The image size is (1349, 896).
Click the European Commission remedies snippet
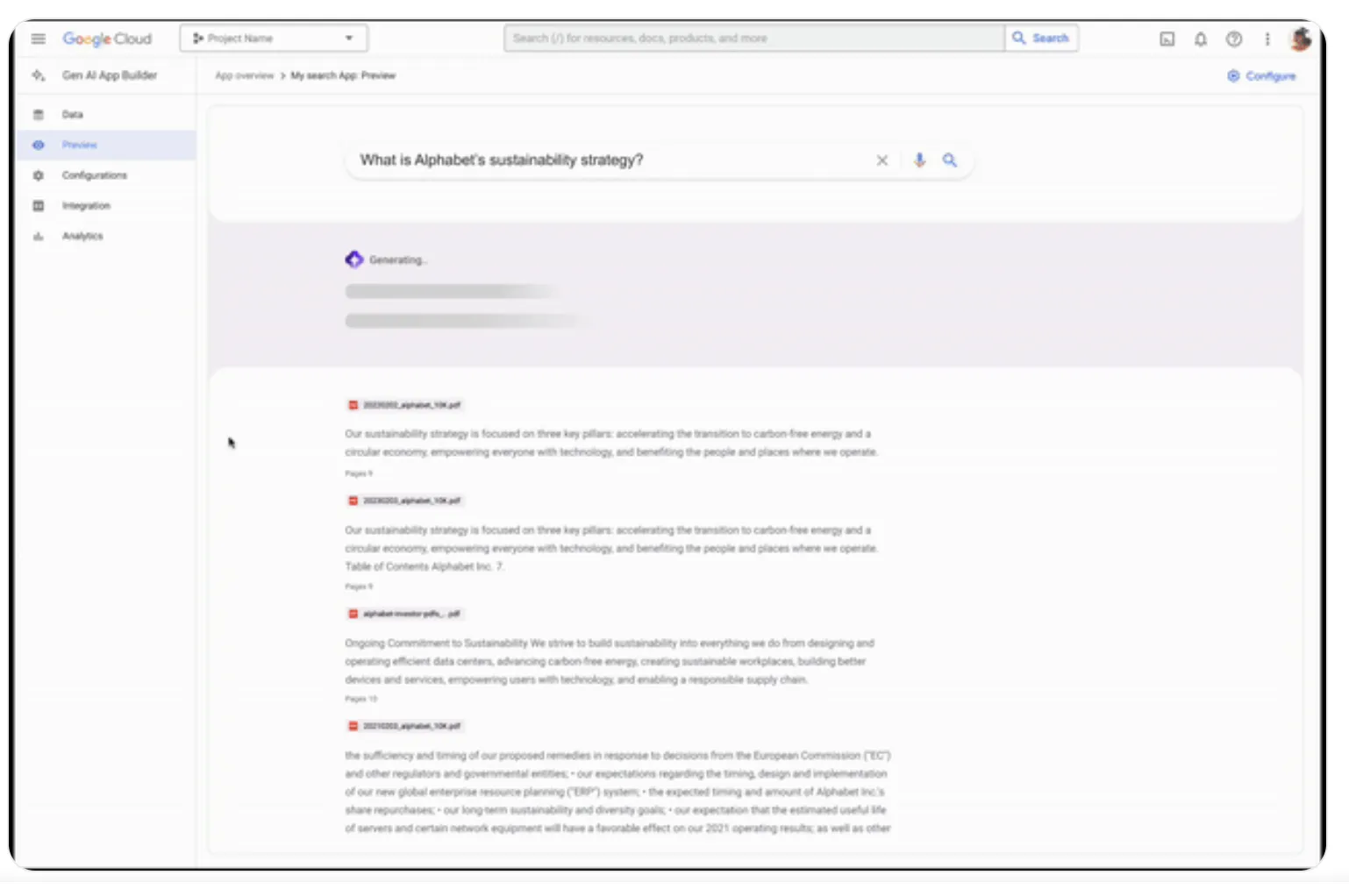[x=617, y=792]
